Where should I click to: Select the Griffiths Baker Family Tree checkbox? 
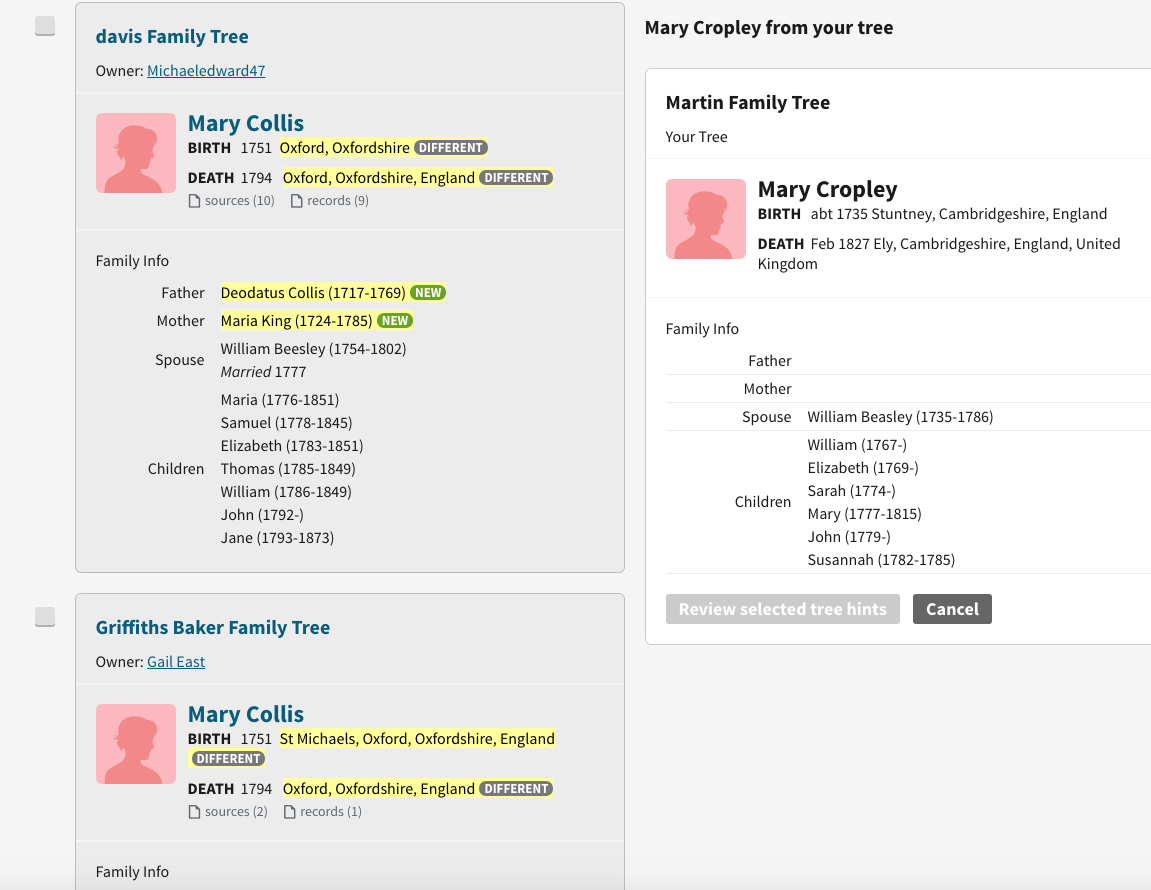[44, 617]
